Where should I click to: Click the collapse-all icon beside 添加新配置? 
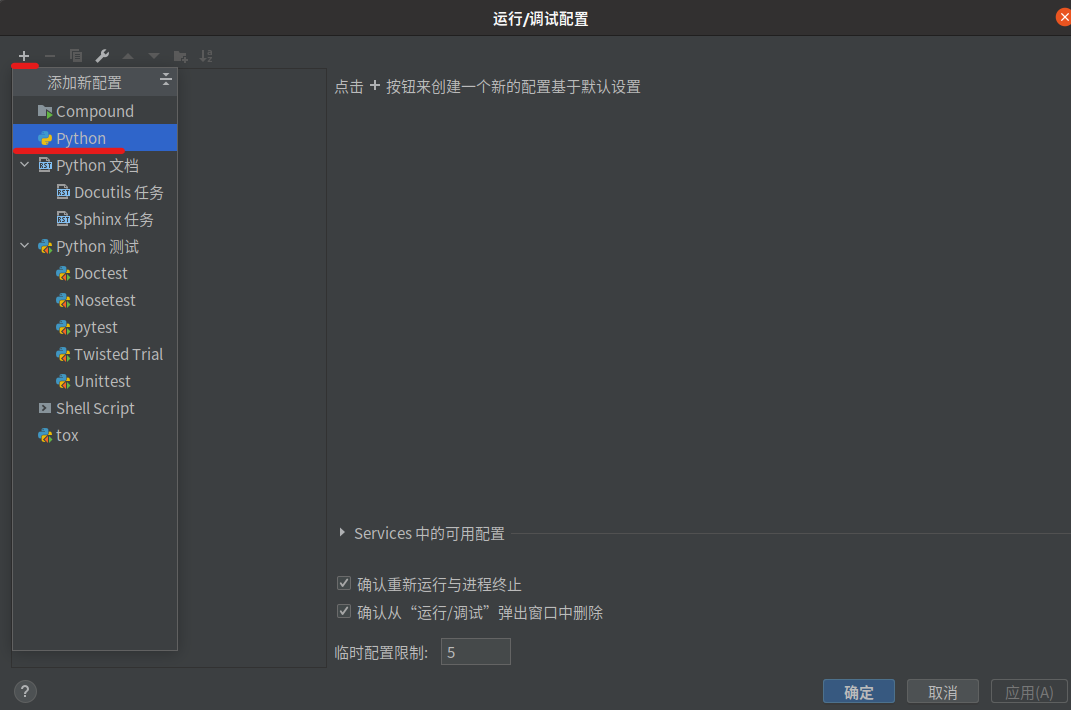coord(165,78)
